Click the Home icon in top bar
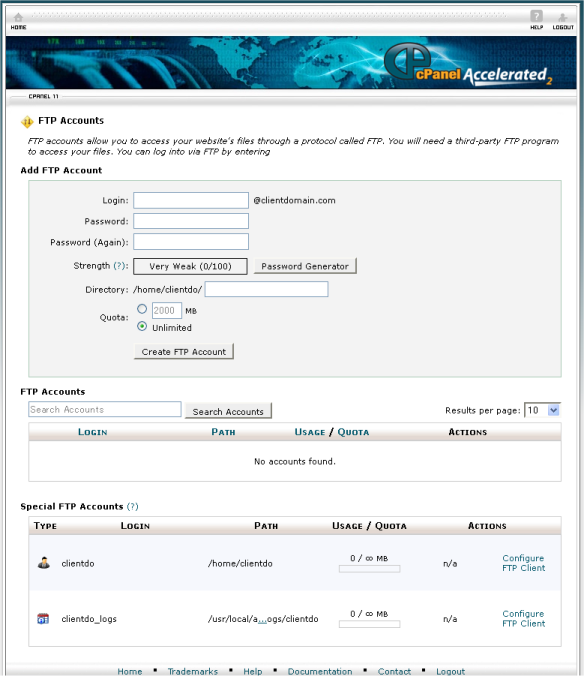The image size is (584, 676). click(18, 18)
